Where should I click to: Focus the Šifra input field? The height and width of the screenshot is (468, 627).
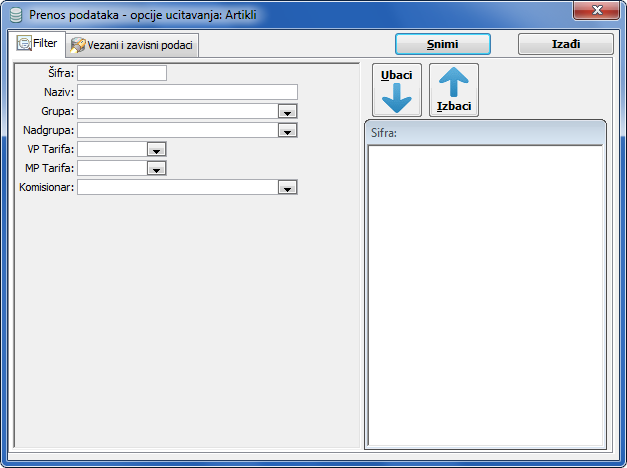coord(122,73)
